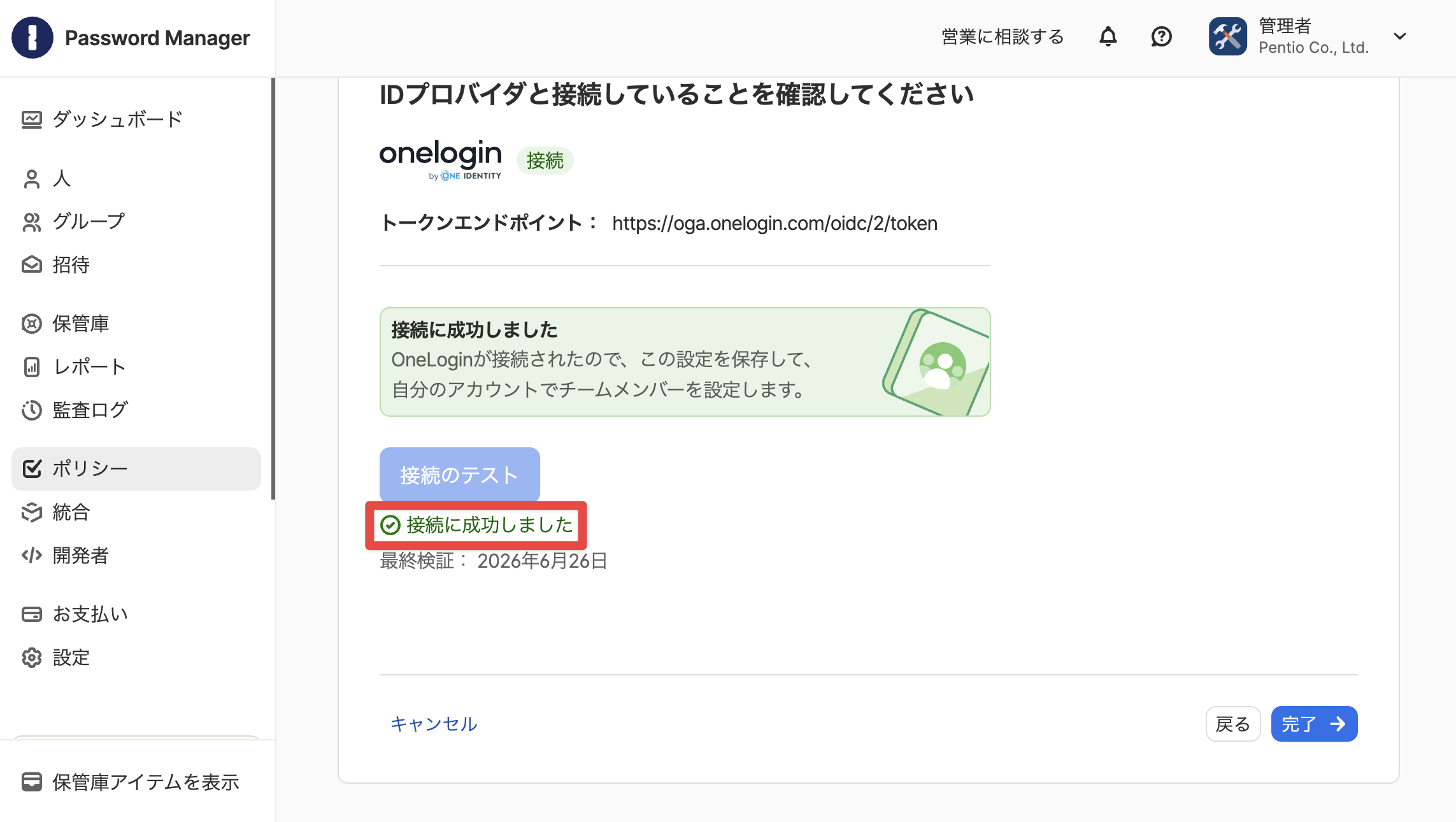Click the OneLogin logo
This screenshot has width=1456, height=822.
pos(441,159)
